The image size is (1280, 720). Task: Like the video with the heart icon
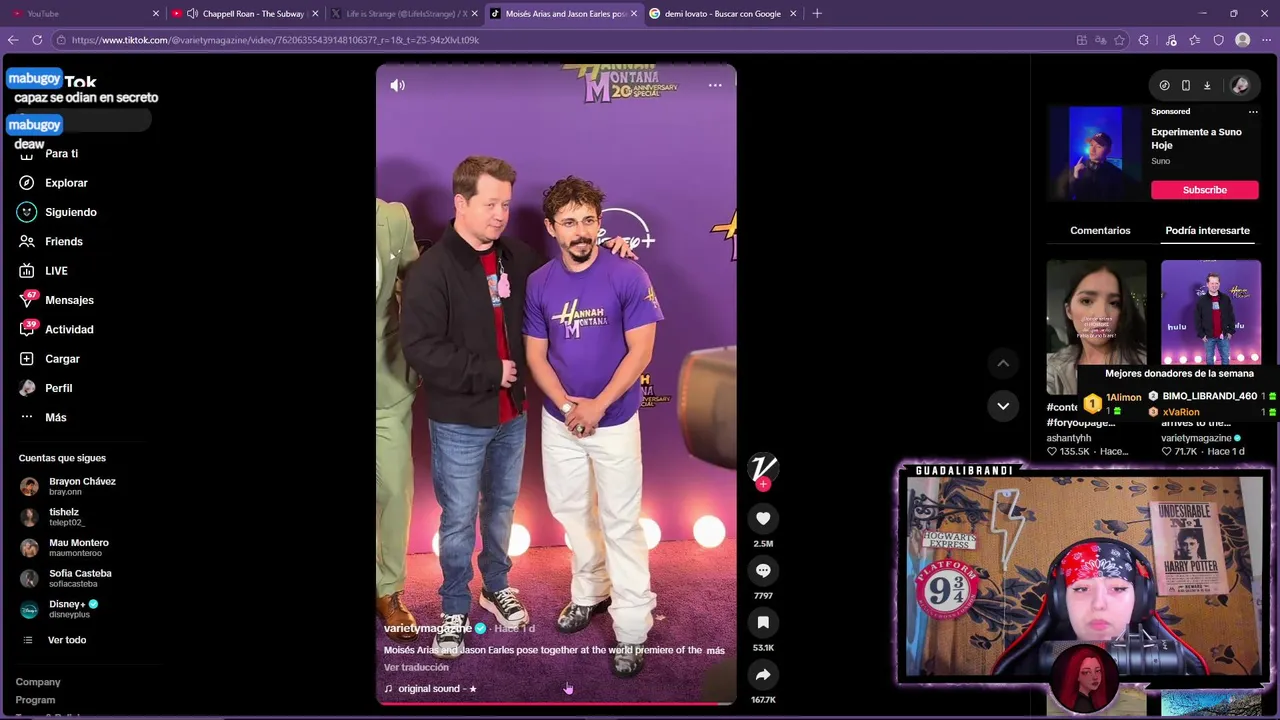tap(763, 518)
